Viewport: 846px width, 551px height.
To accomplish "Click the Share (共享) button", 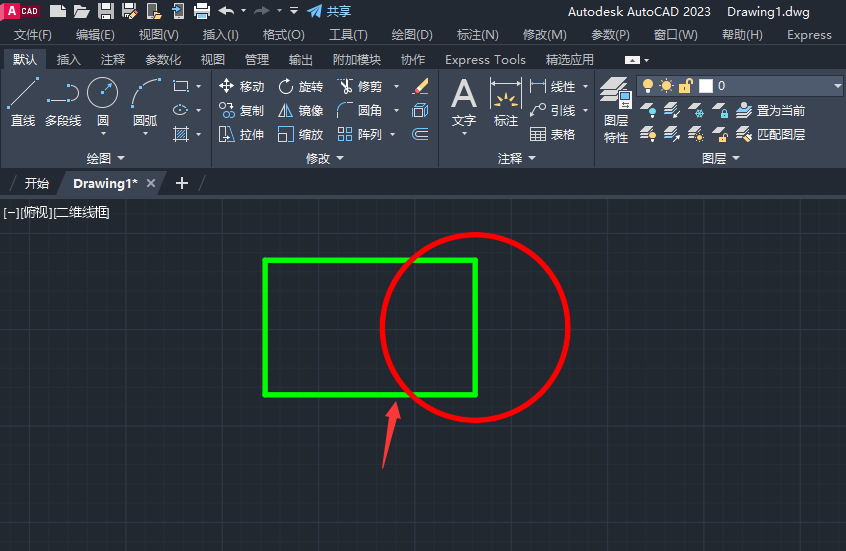I will coord(329,11).
